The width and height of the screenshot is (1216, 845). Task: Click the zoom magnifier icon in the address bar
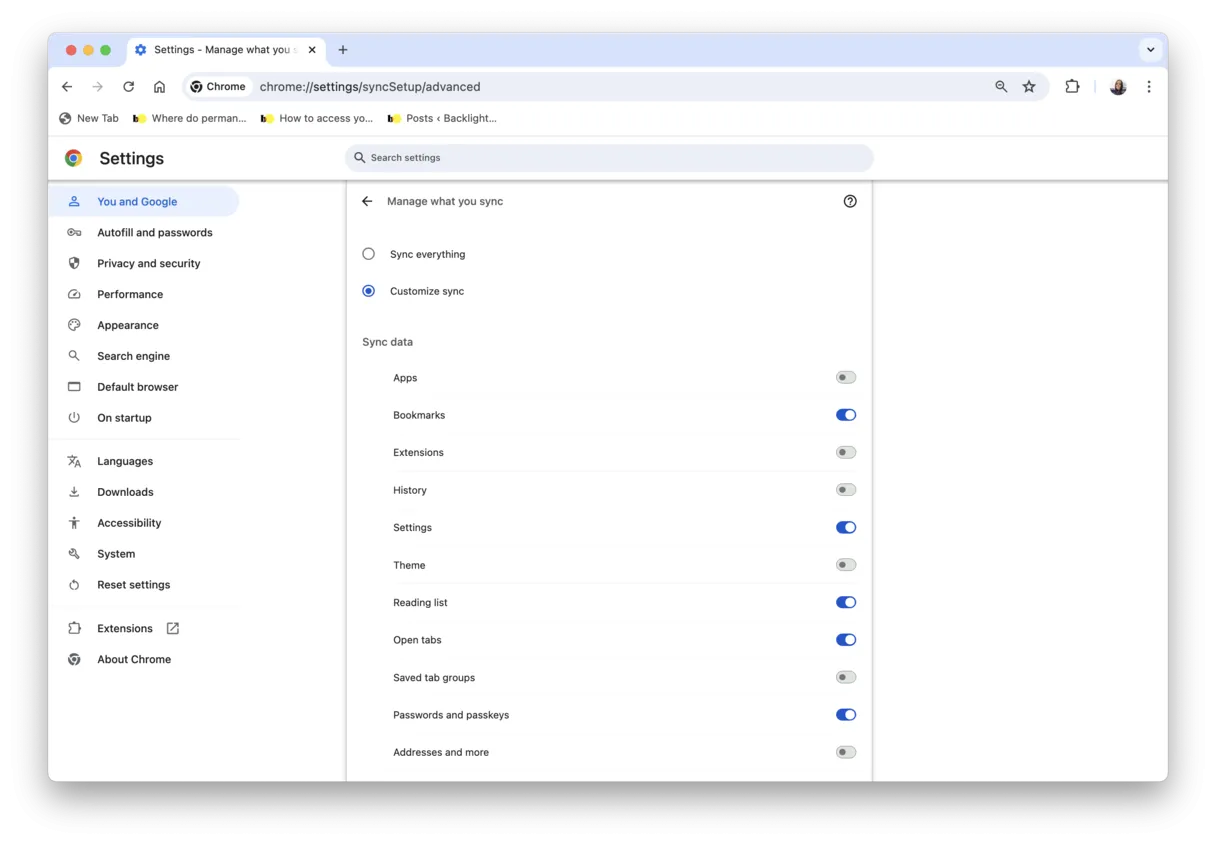[1001, 87]
